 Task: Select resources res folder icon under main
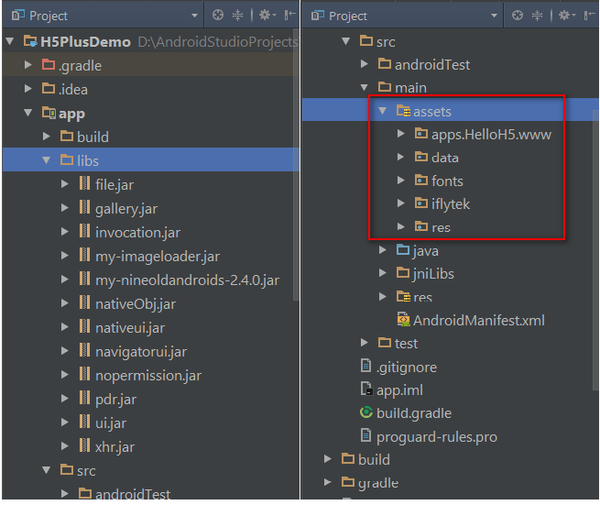click(403, 296)
